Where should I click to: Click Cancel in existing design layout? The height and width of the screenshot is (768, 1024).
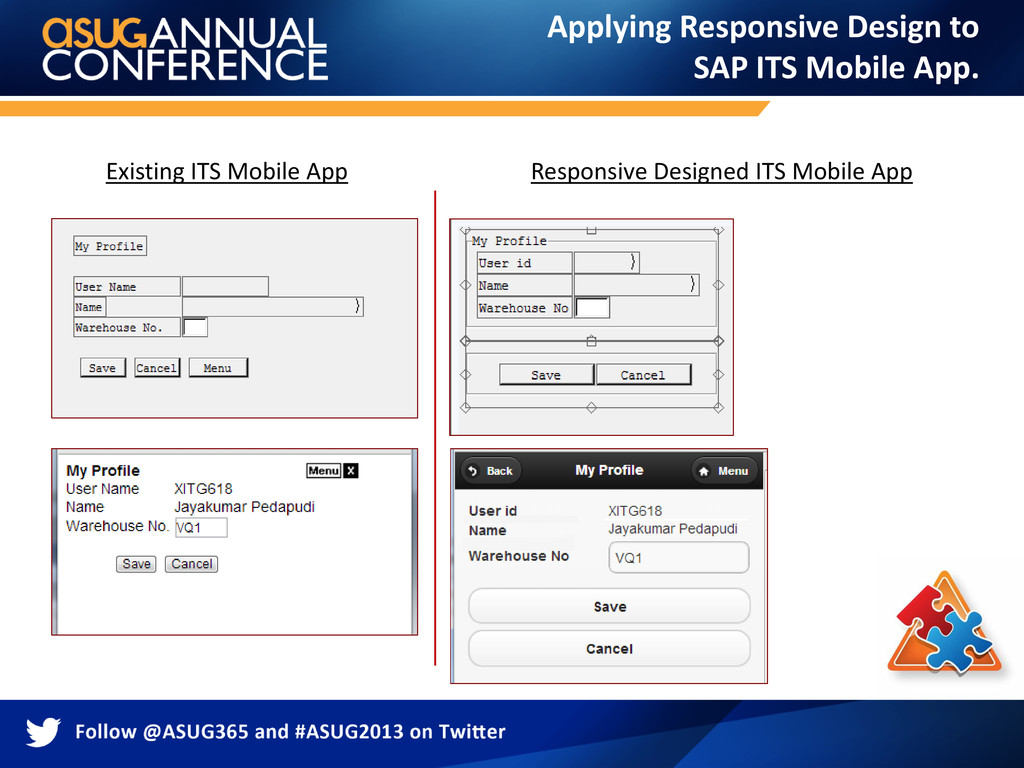click(x=157, y=368)
